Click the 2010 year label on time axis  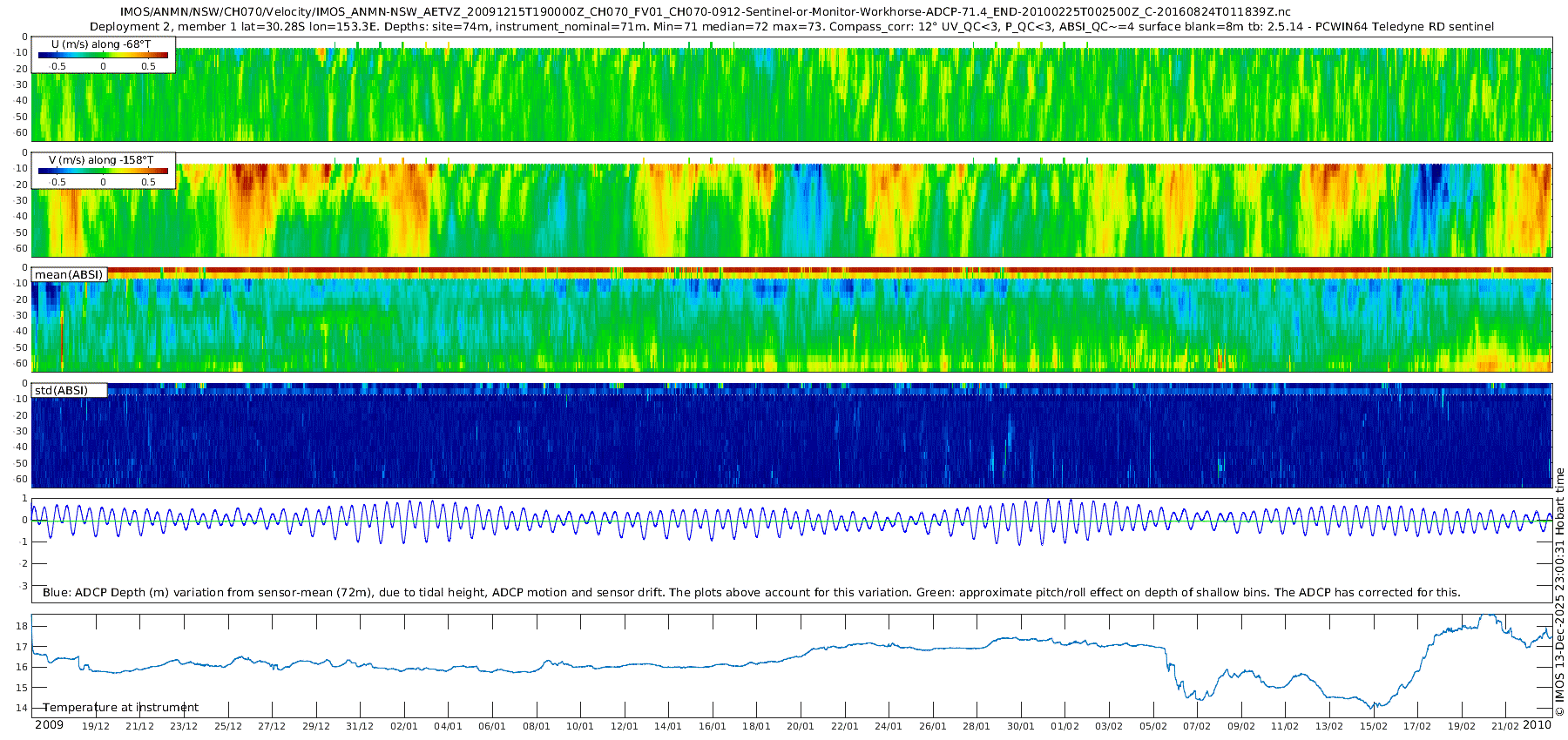pyautogui.click(x=1538, y=725)
